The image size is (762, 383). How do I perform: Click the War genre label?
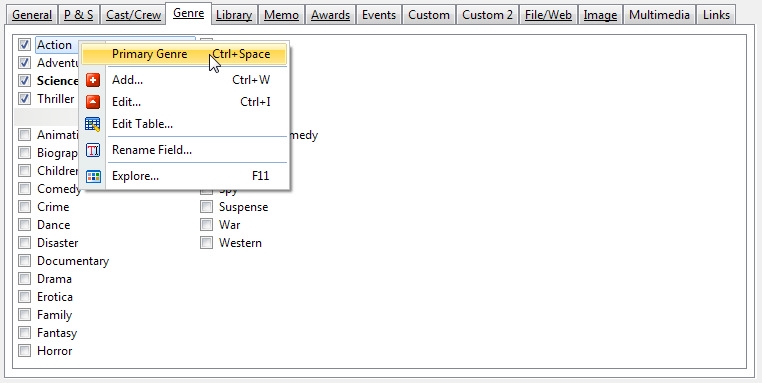(229, 225)
